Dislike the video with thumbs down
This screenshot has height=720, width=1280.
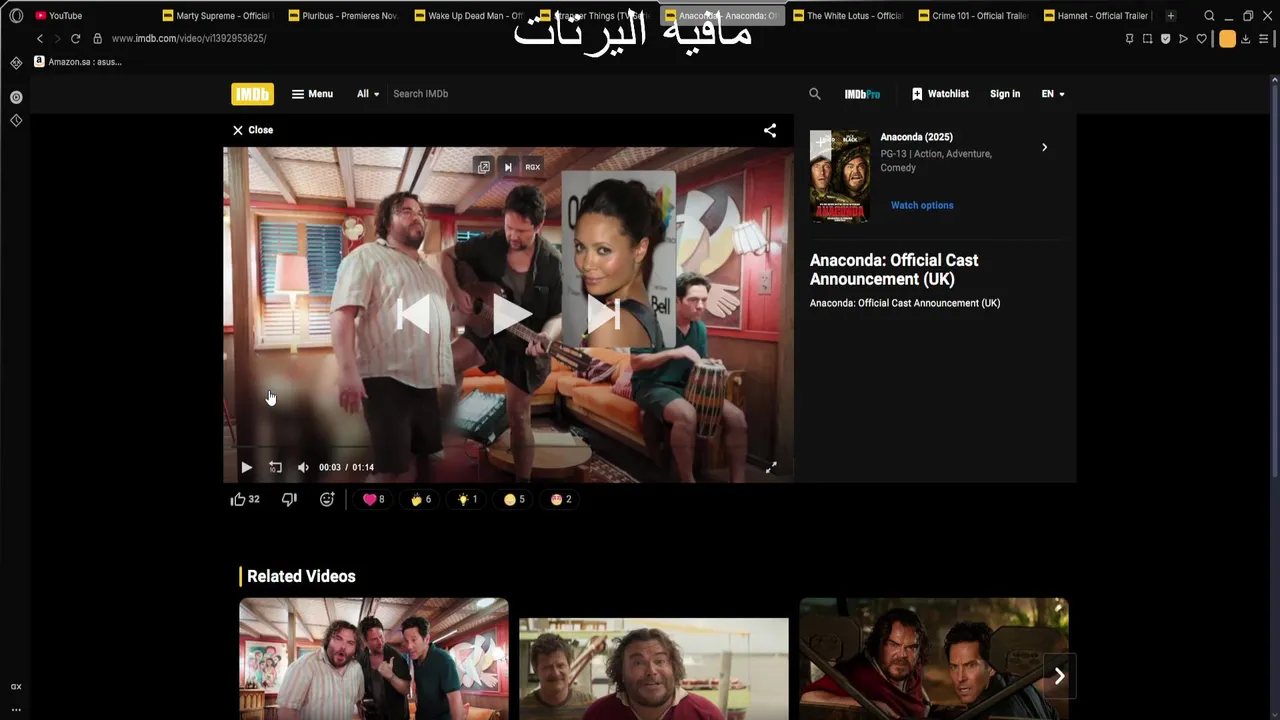coord(289,499)
